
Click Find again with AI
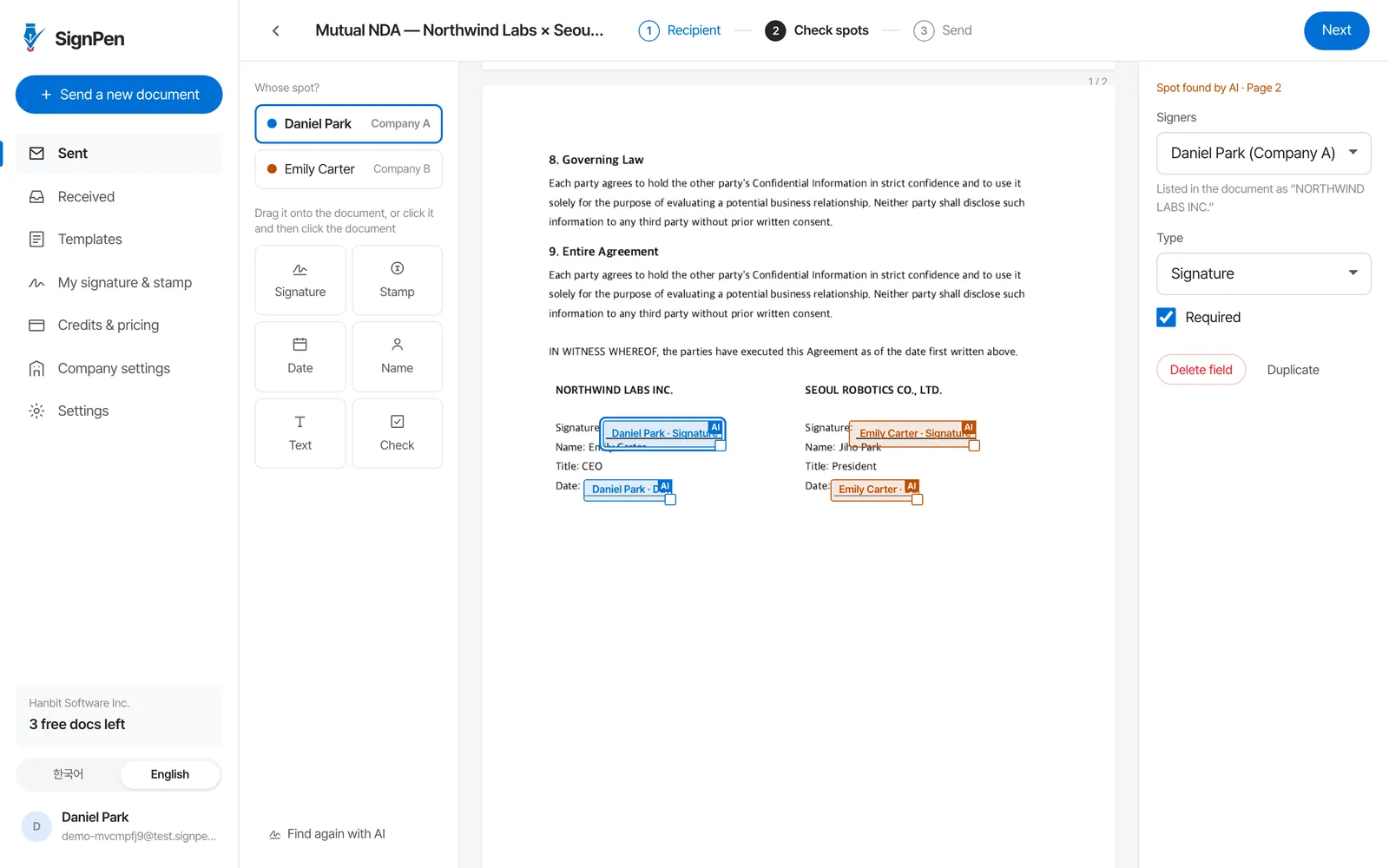[x=327, y=834]
